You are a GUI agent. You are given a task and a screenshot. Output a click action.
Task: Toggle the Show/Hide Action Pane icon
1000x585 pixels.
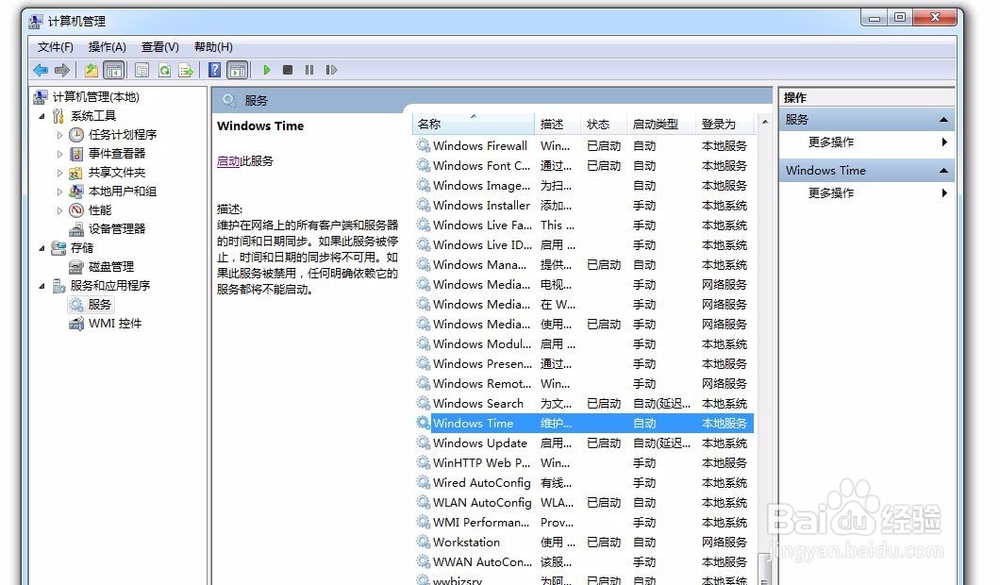click(x=237, y=70)
